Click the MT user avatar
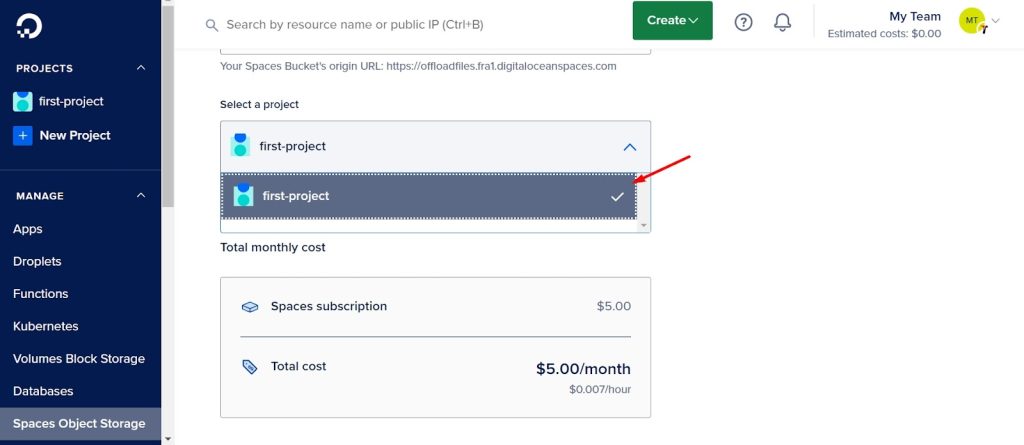This screenshot has width=1024, height=445. (972, 21)
